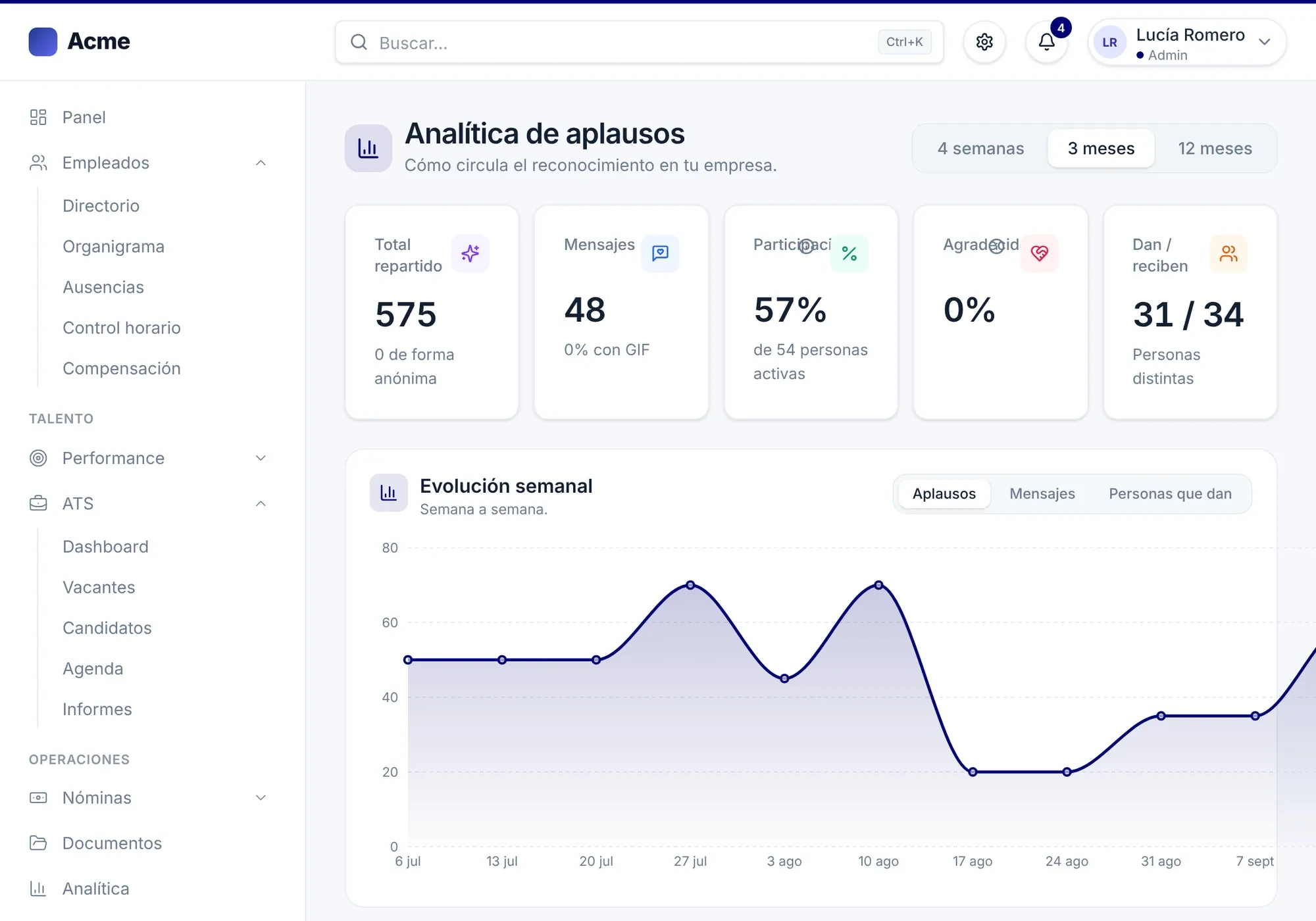Switch chart to Mensajes

[1042, 494]
